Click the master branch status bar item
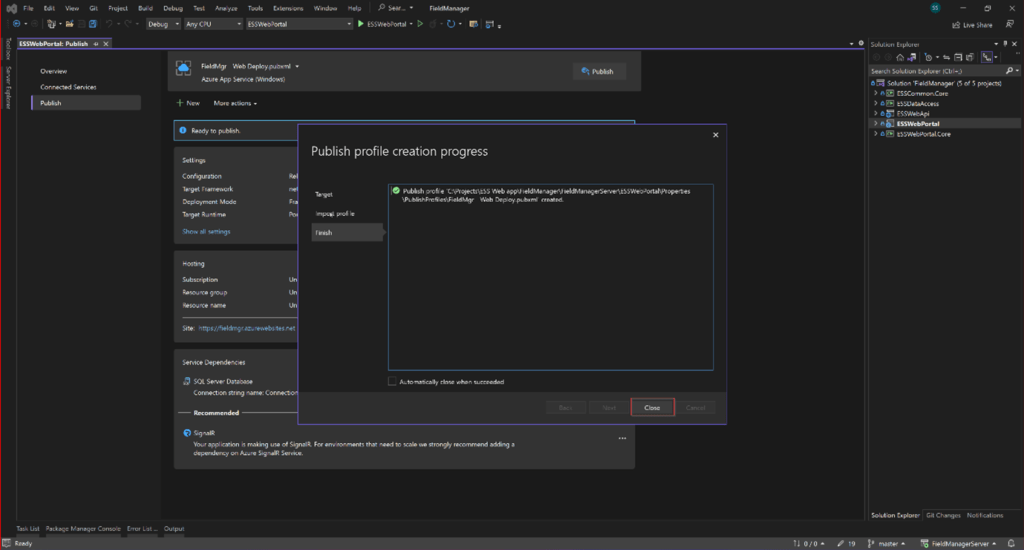 [x=887, y=543]
